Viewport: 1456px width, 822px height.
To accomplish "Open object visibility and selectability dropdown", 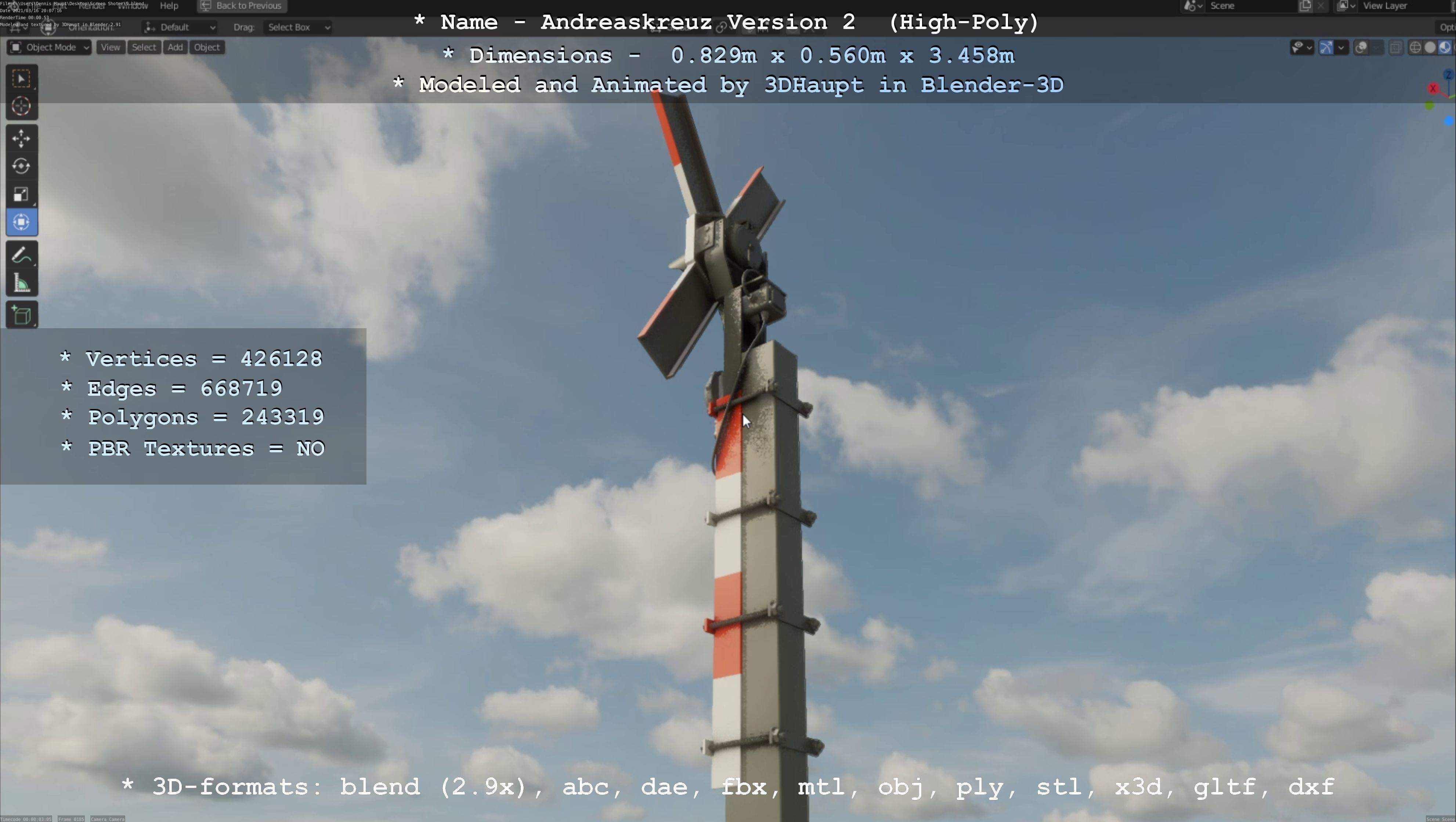I will (x=1302, y=47).
